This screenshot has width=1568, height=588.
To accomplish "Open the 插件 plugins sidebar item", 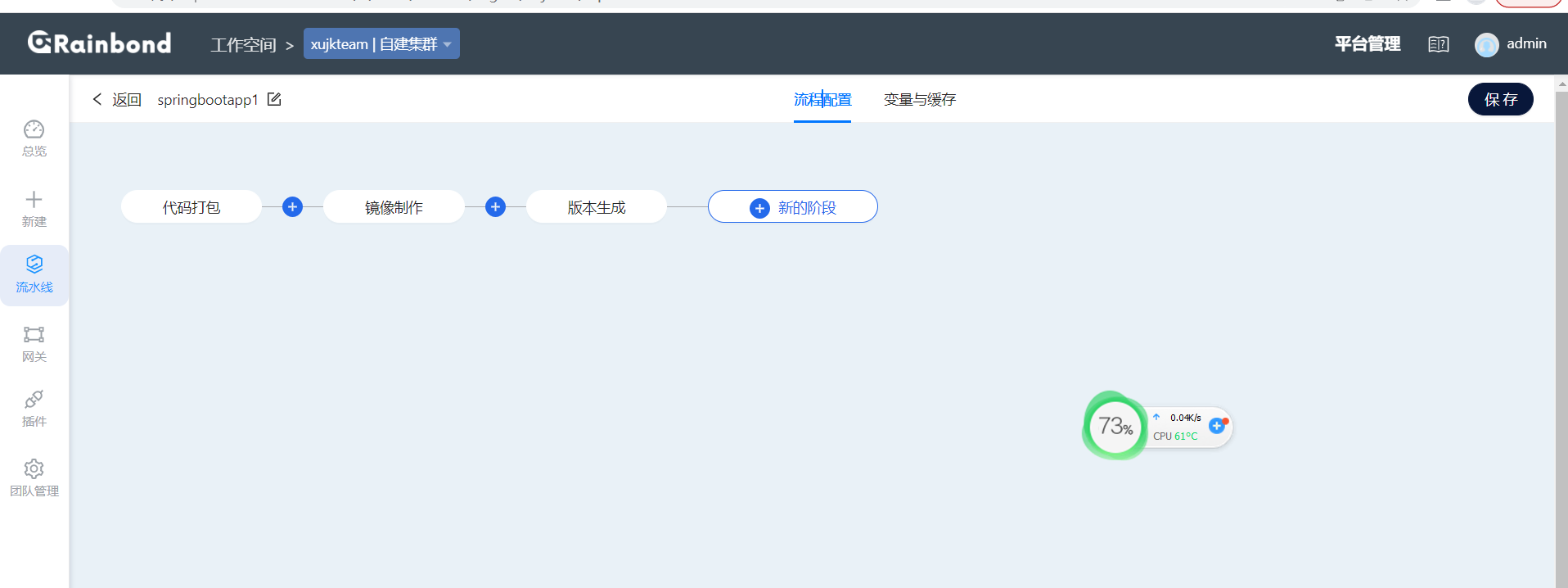I will click(34, 409).
